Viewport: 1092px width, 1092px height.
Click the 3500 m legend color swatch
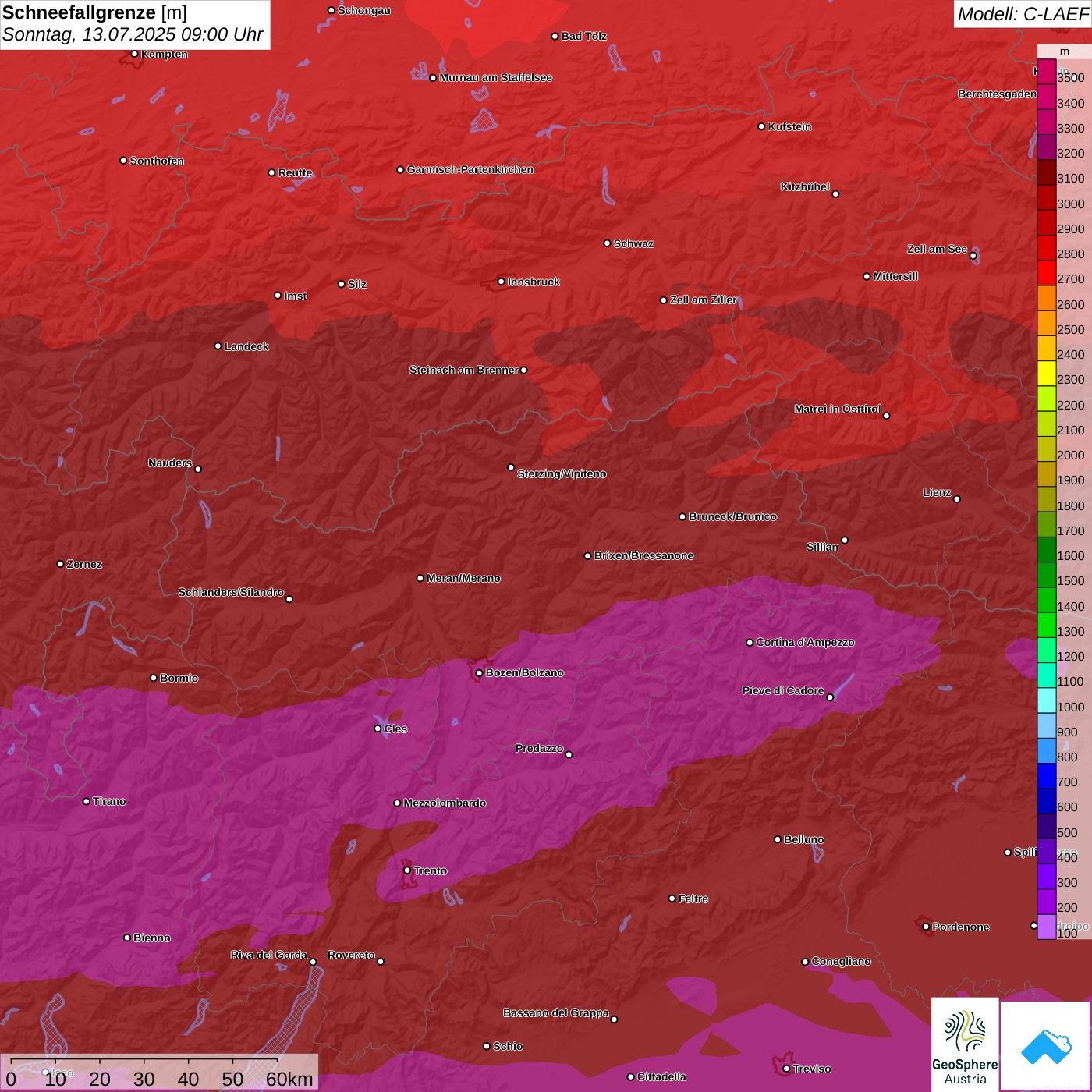point(1047,72)
